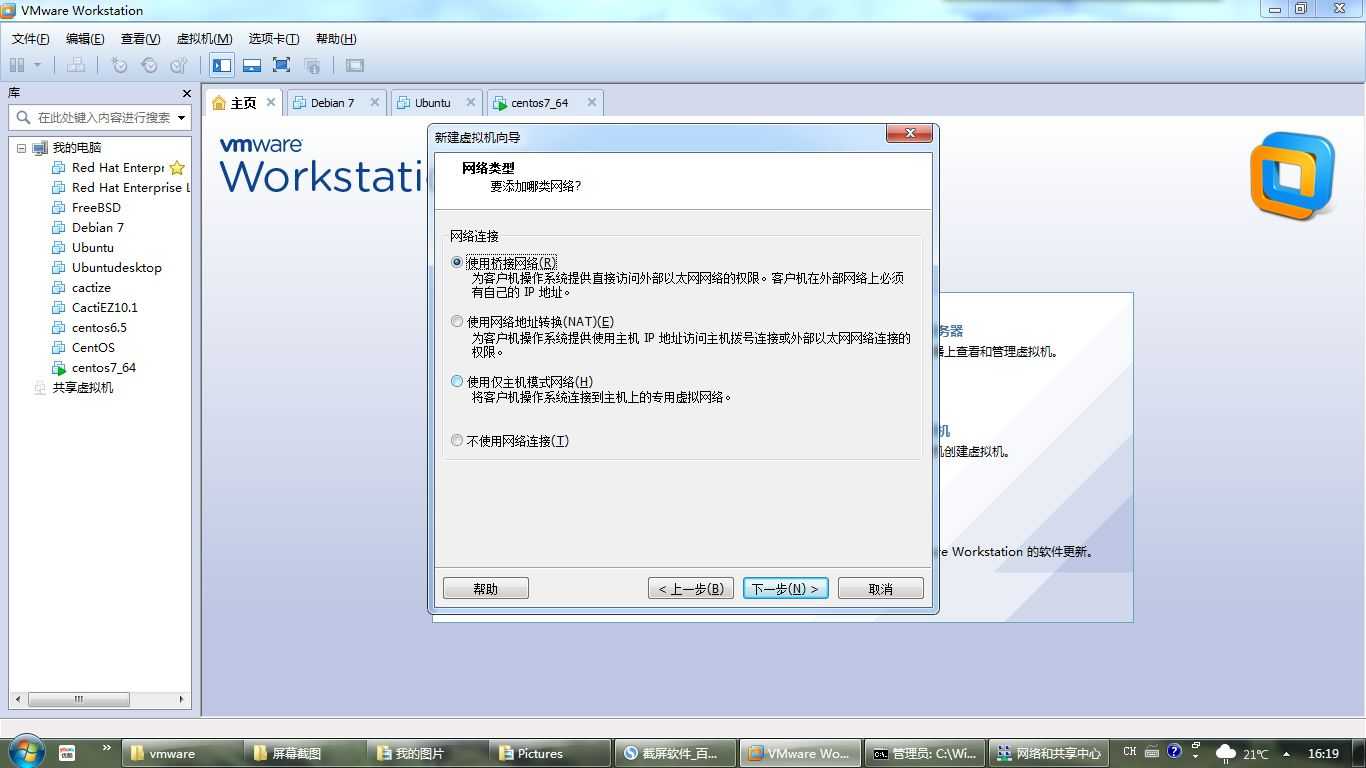1366x768 pixels.
Task: Open the Windows Start button
Action: tap(27, 750)
